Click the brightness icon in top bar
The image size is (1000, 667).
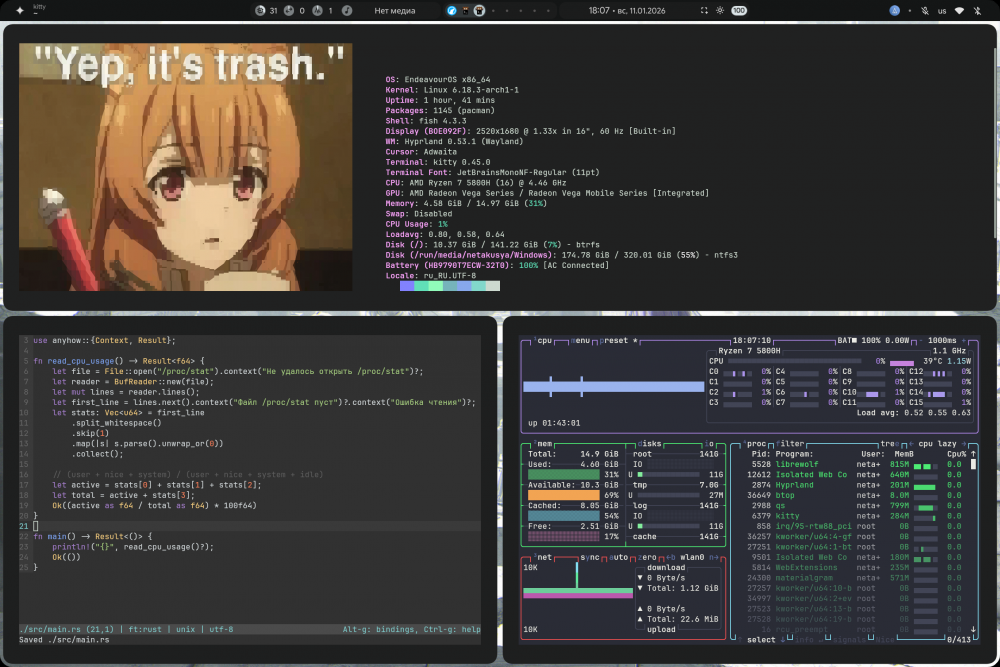pos(720,10)
